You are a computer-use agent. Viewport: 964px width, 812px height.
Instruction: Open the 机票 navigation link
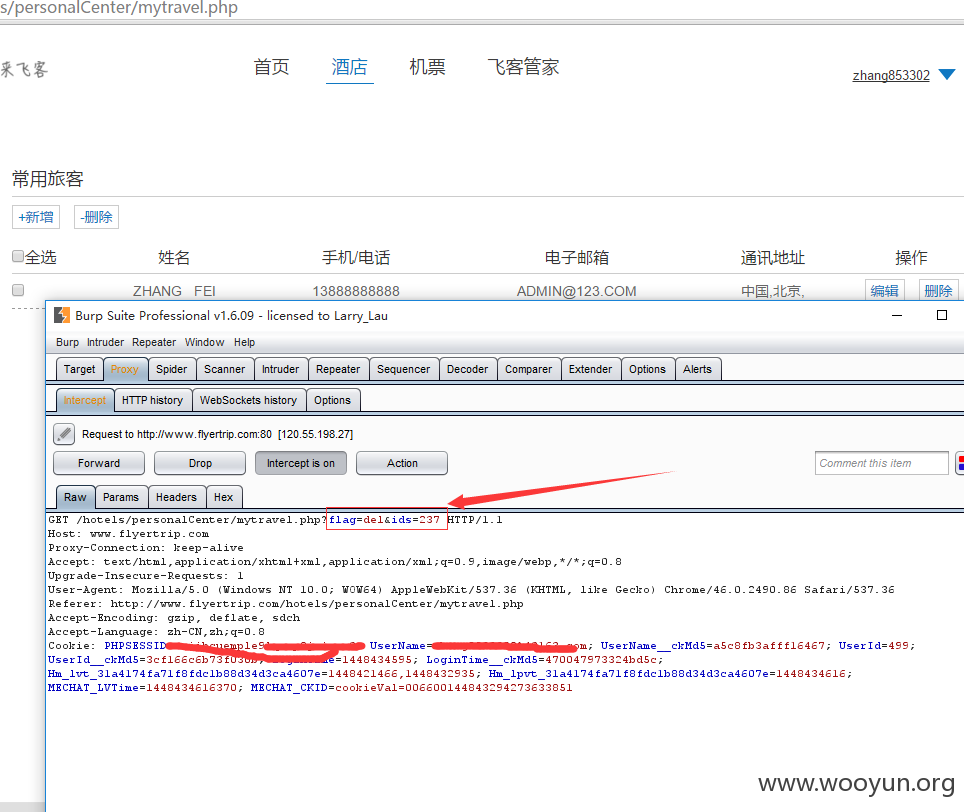tap(427, 67)
